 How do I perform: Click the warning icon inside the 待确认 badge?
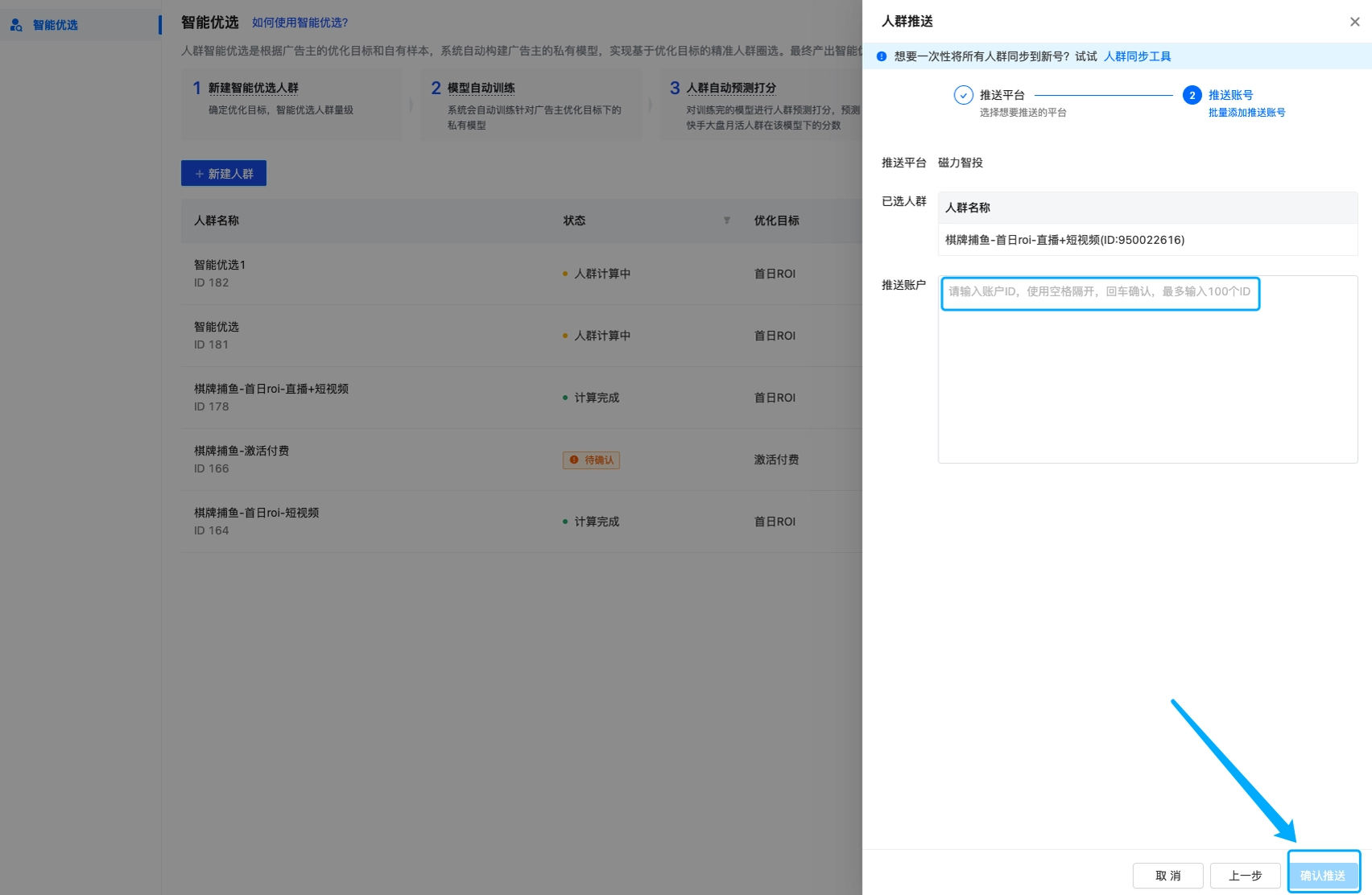pyautogui.click(x=573, y=460)
